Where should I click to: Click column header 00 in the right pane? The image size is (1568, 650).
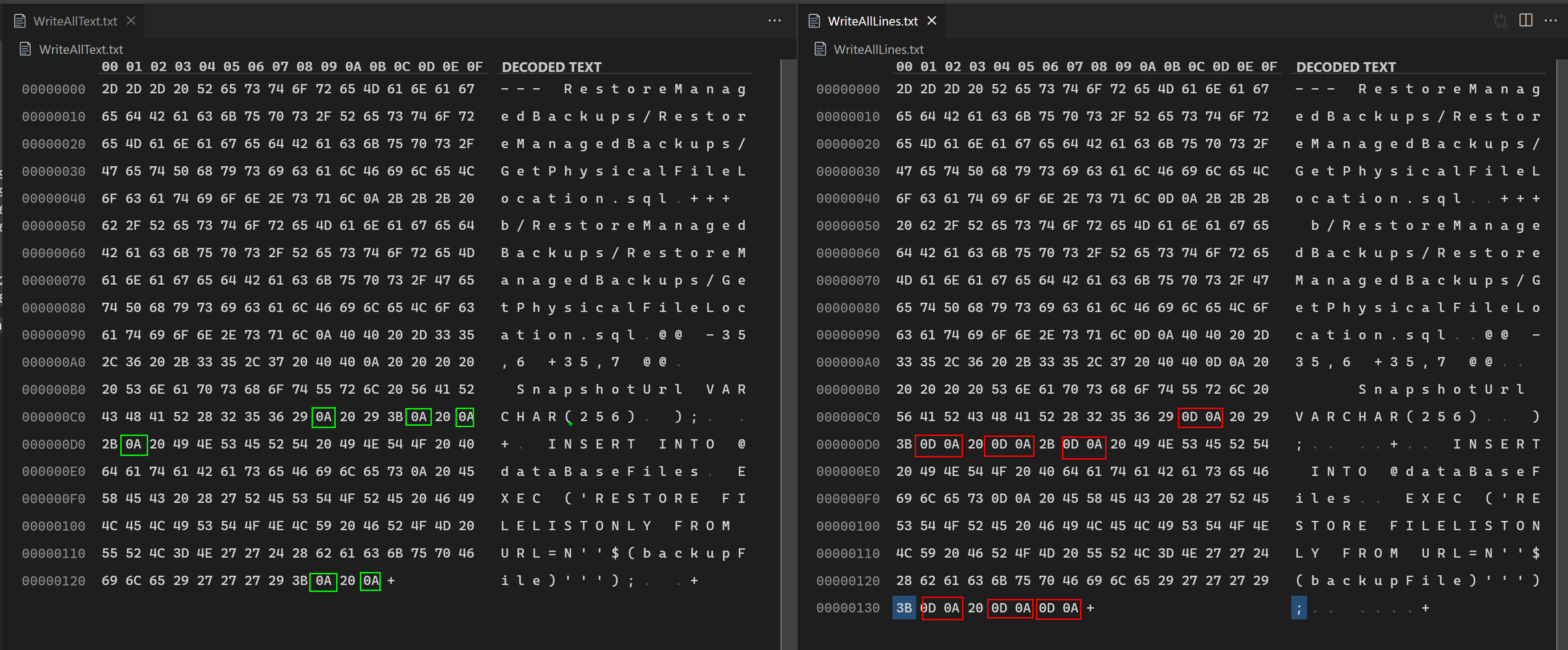(x=904, y=66)
